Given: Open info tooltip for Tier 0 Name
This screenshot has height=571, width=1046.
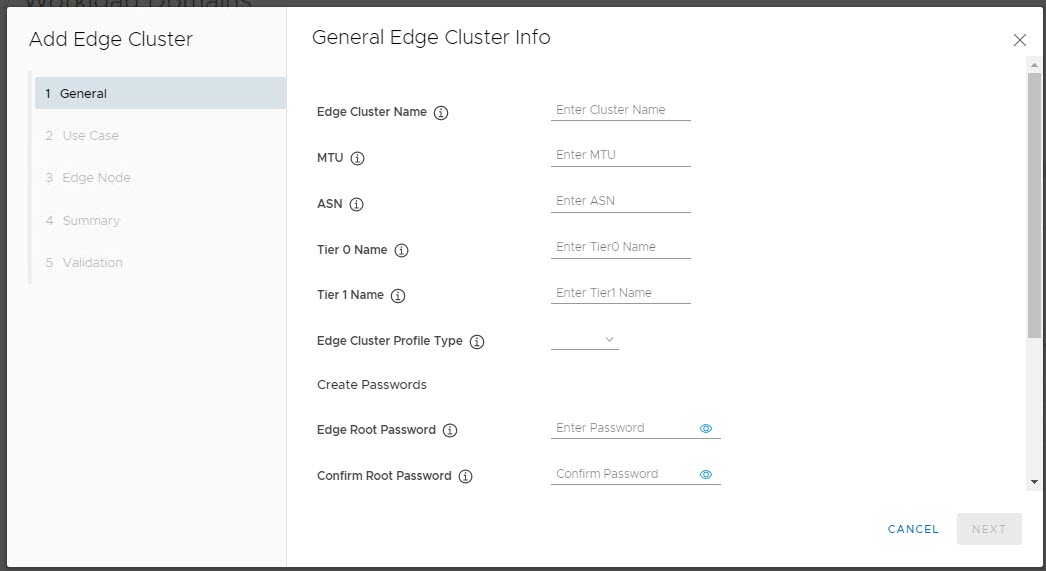Looking at the screenshot, I should 402,251.
